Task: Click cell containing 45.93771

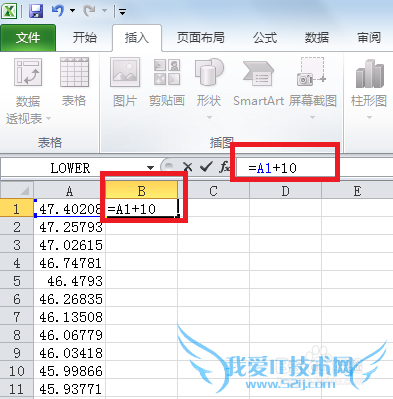Action: tap(69, 389)
